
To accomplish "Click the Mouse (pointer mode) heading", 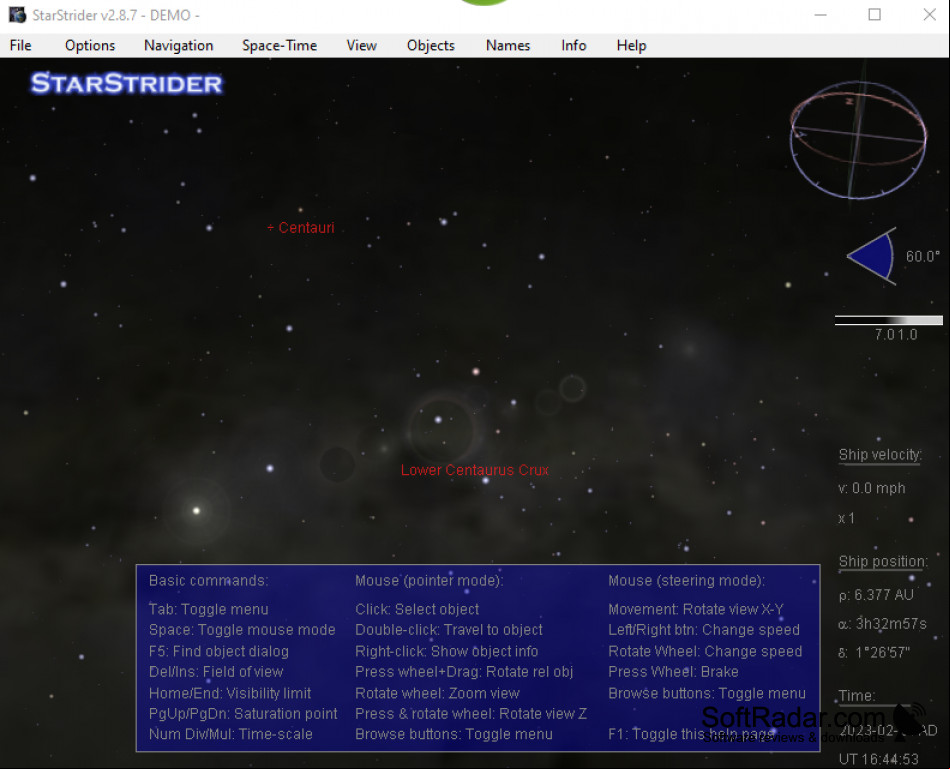I will coord(429,581).
